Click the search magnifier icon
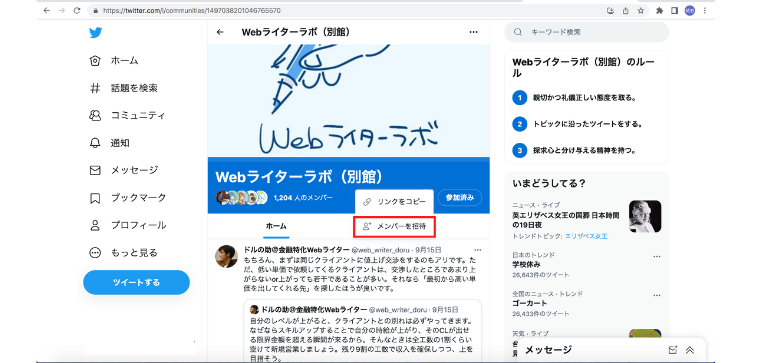This screenshot has width=768, height=363. 518,32
